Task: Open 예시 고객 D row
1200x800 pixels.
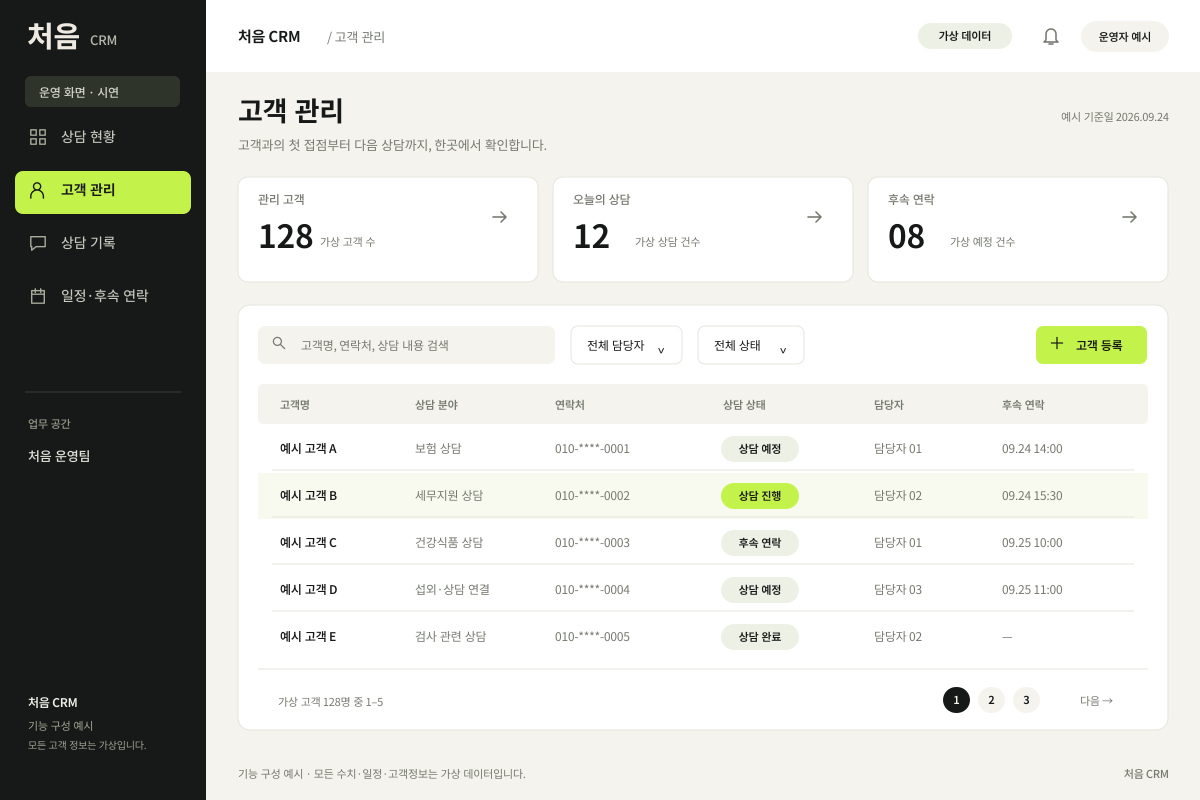Action: [703, 590]
